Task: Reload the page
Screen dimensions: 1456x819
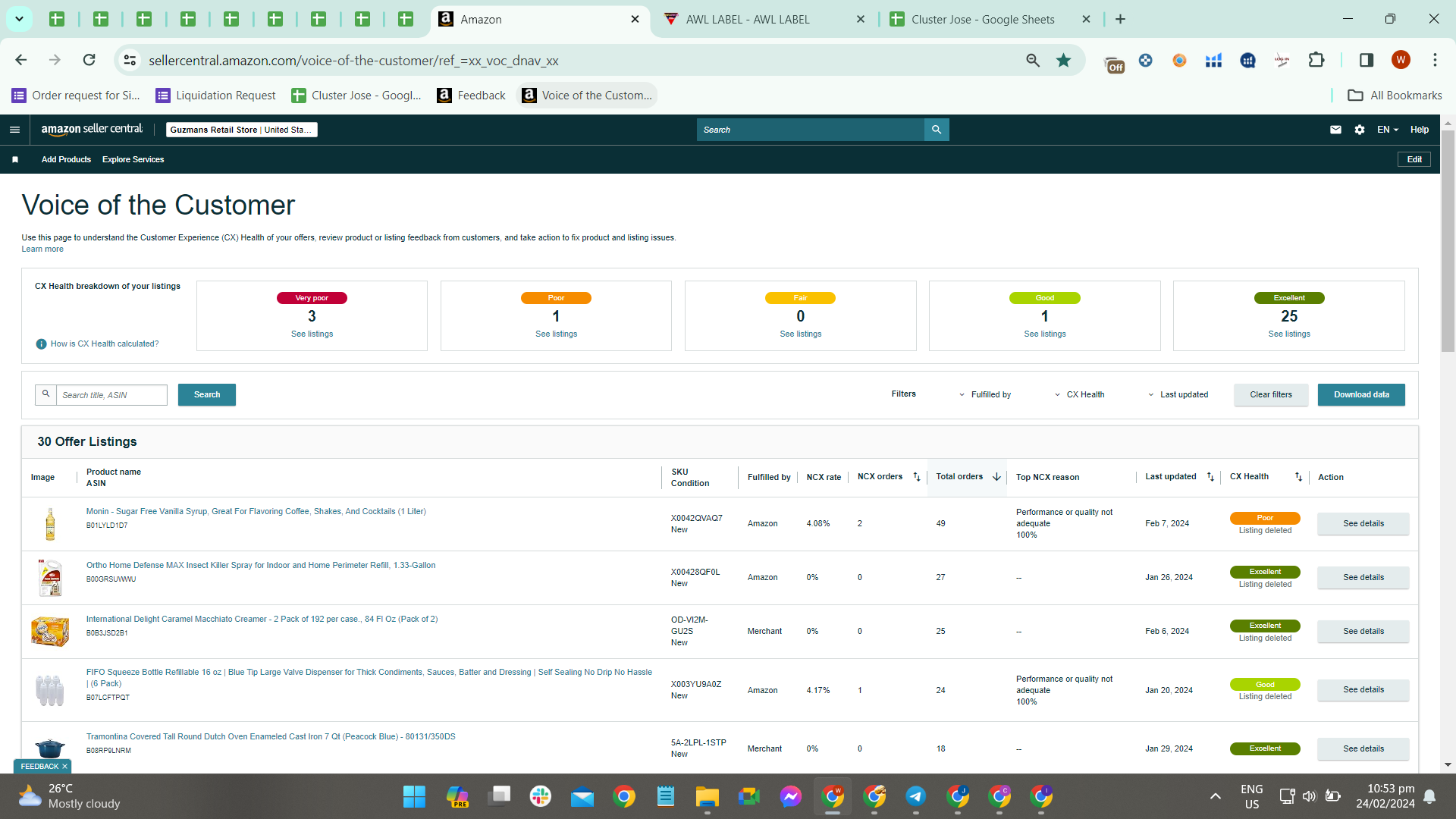Action: [x=89, y=60]
